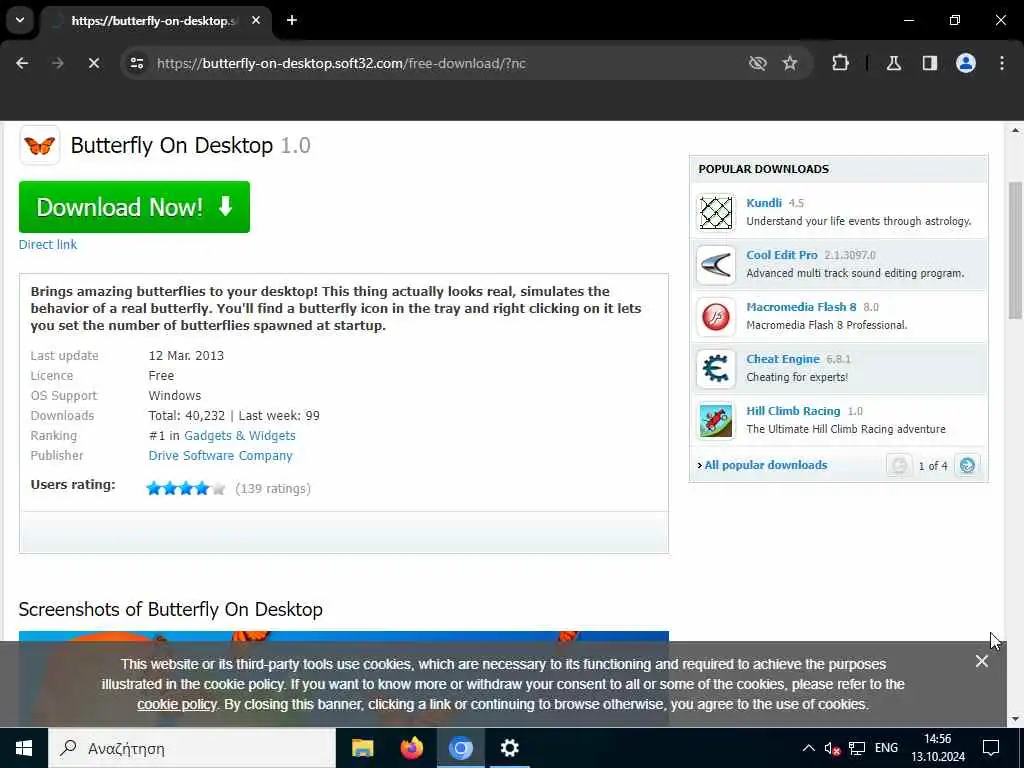Viewport: 1024px width, 768px height.
Task: Open Firefox from the taskbar
Action: 411,748
